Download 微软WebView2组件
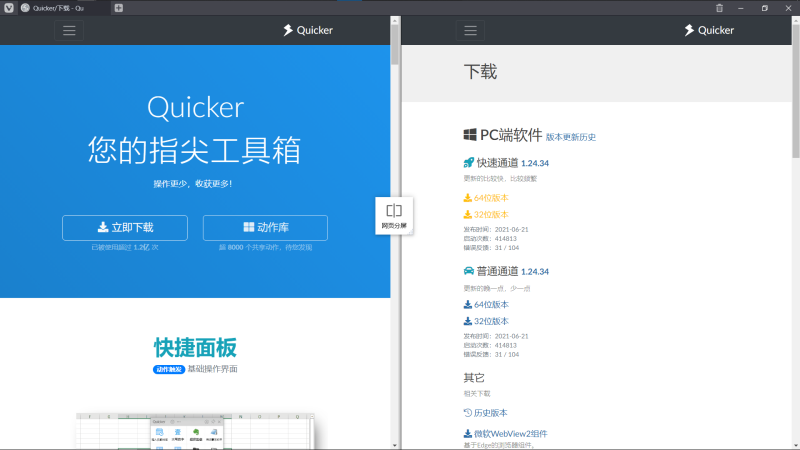 coord(505,433)
